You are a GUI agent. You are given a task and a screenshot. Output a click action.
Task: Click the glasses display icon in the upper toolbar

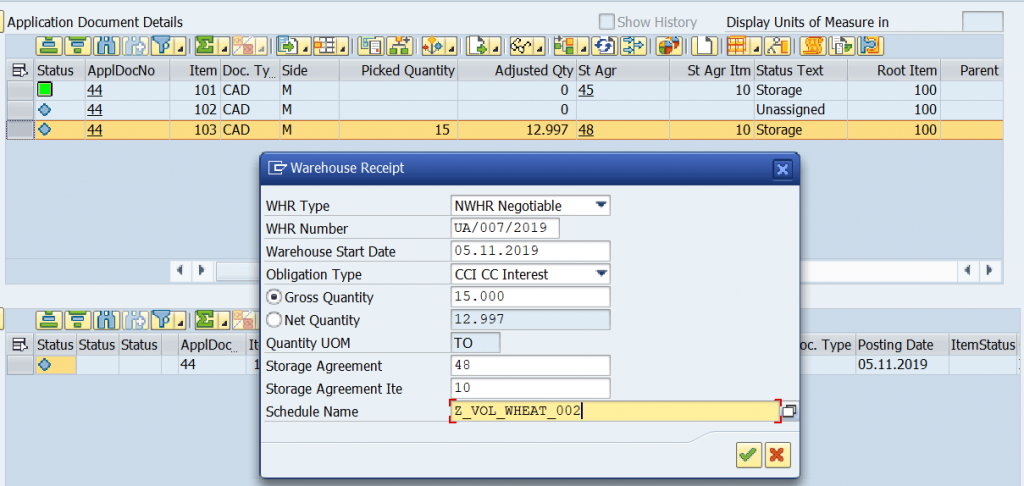point(521,46)
